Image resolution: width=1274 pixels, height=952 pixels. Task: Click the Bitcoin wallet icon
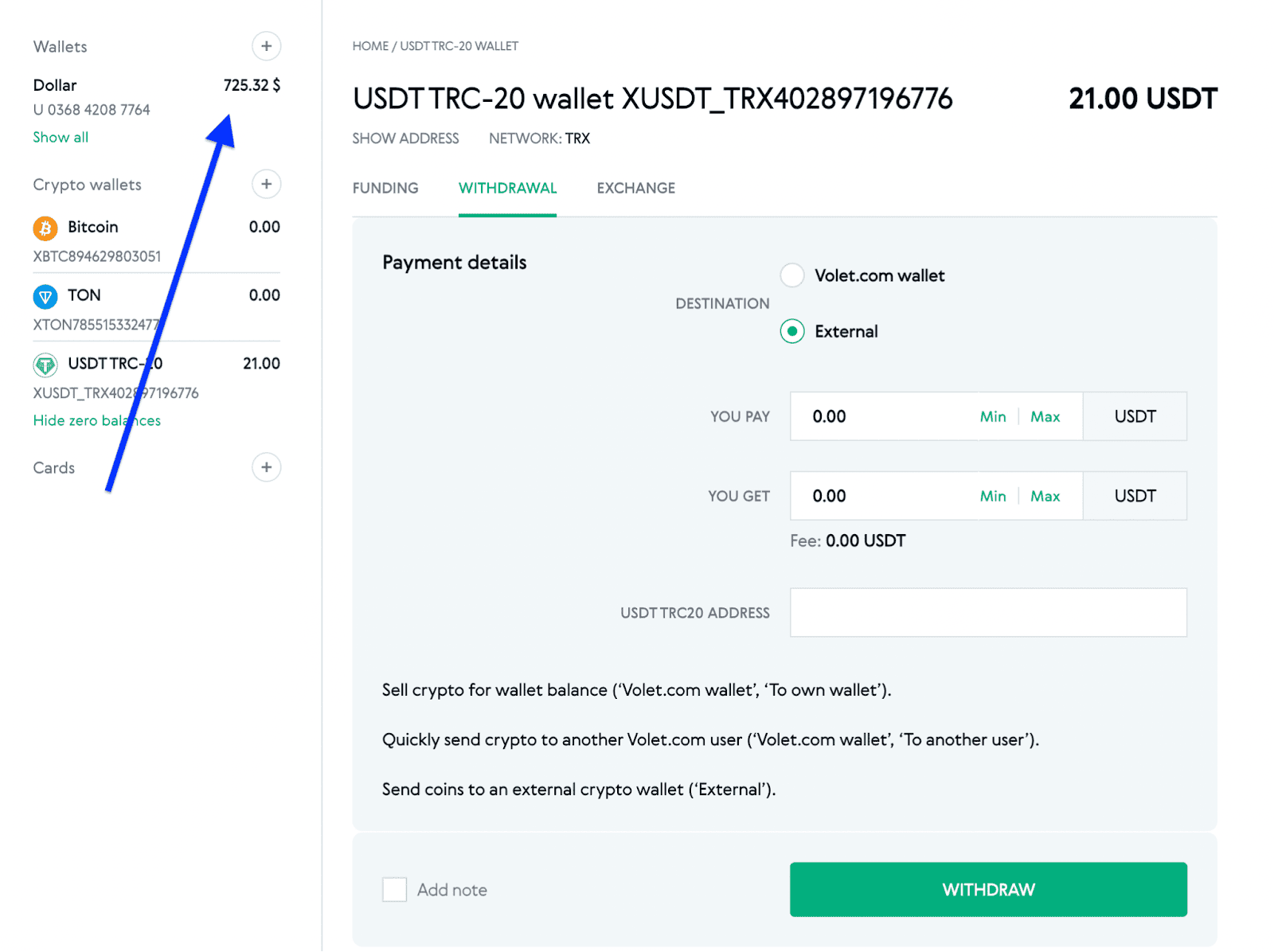[x=45, y=227]
